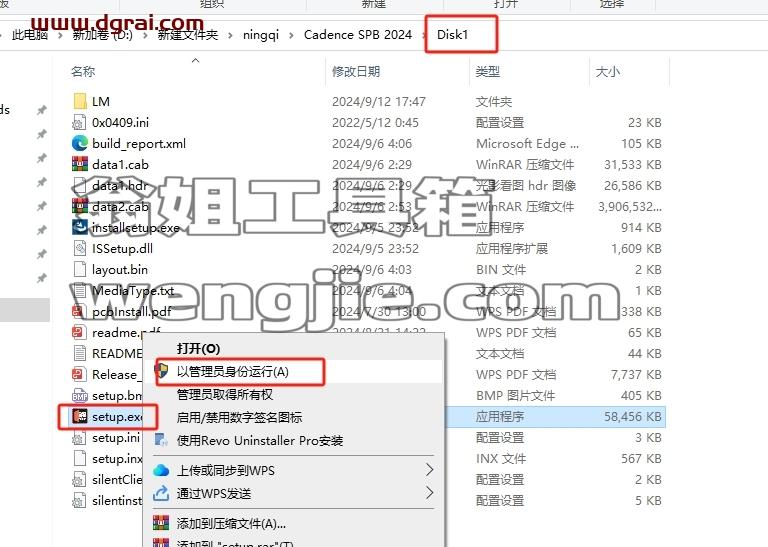This screenshot has width=768, height=547.
Task: Click 上传或同步到WPS context menu entry
Action: click(225, 470)
